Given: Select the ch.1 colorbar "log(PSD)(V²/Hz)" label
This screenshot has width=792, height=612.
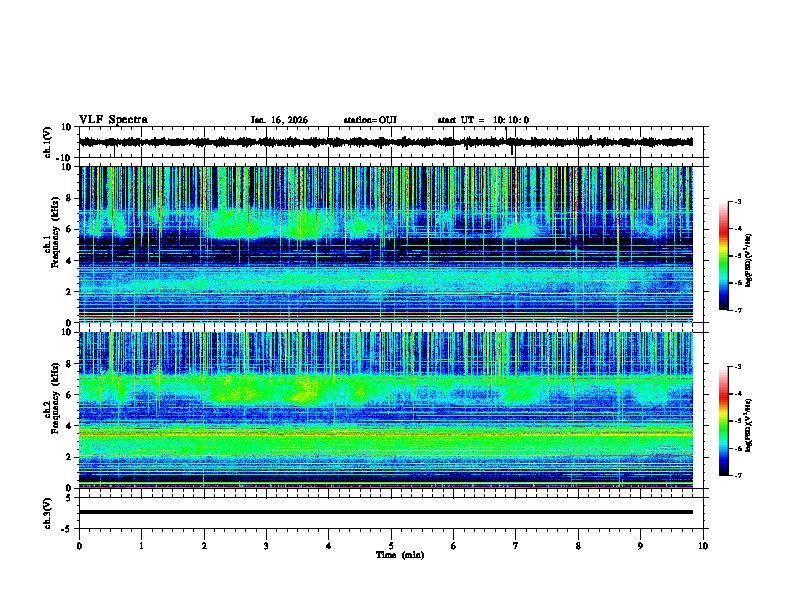Looking at the screenshot, I should click(x=749, y=260).
